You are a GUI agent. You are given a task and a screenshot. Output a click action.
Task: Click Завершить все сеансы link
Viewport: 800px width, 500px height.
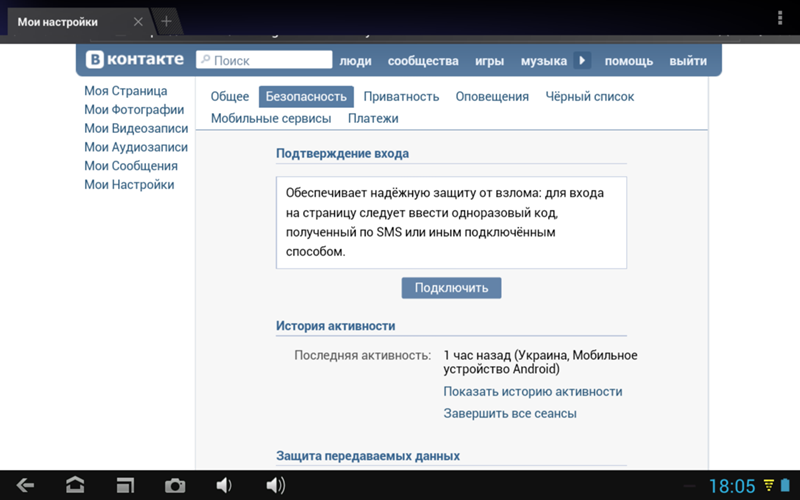point(510,413)
